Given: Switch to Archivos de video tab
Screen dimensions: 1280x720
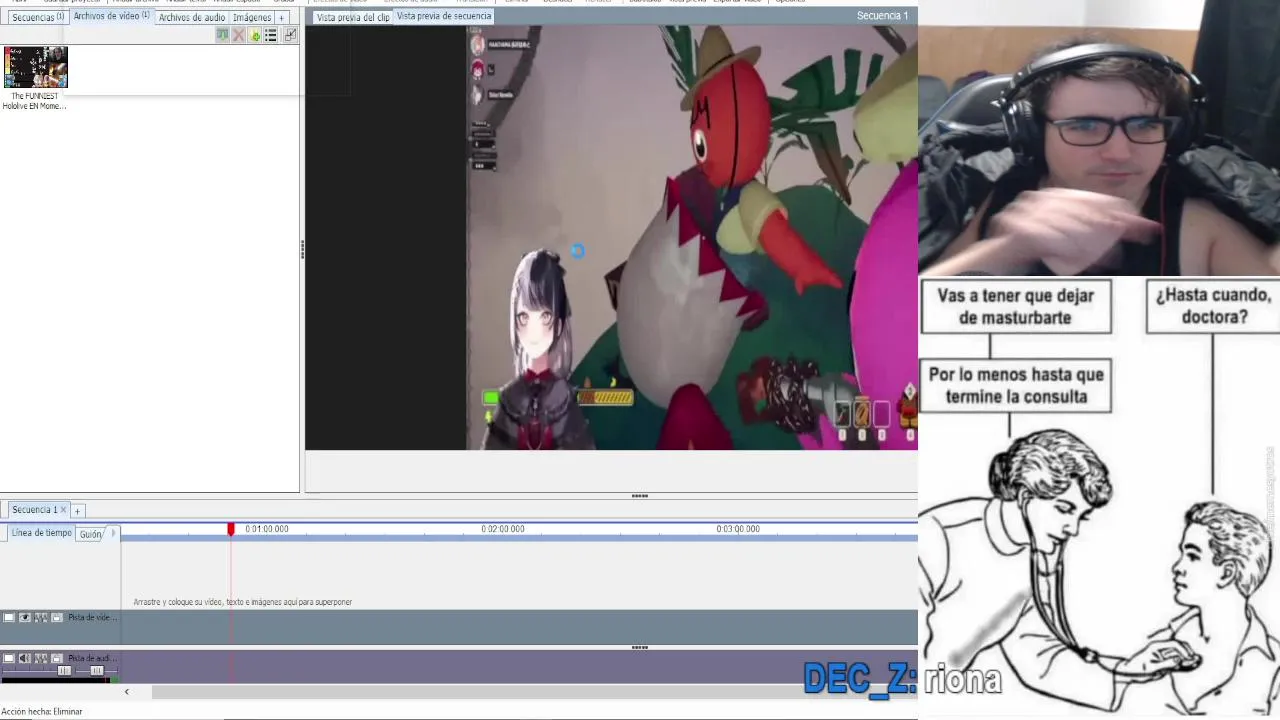Looking at the screenshot, I should pyautogui.click(x=111, y=17).
